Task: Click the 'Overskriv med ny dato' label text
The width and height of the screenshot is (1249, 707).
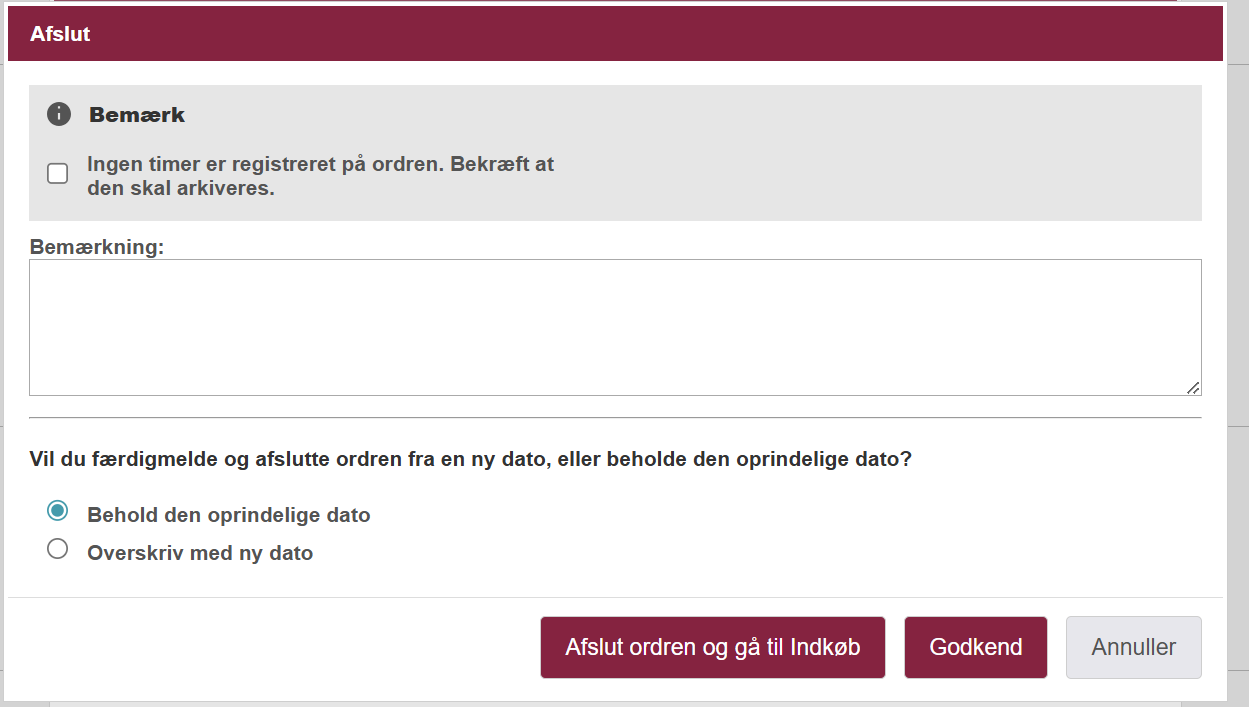Action: [x=200, y=553]
